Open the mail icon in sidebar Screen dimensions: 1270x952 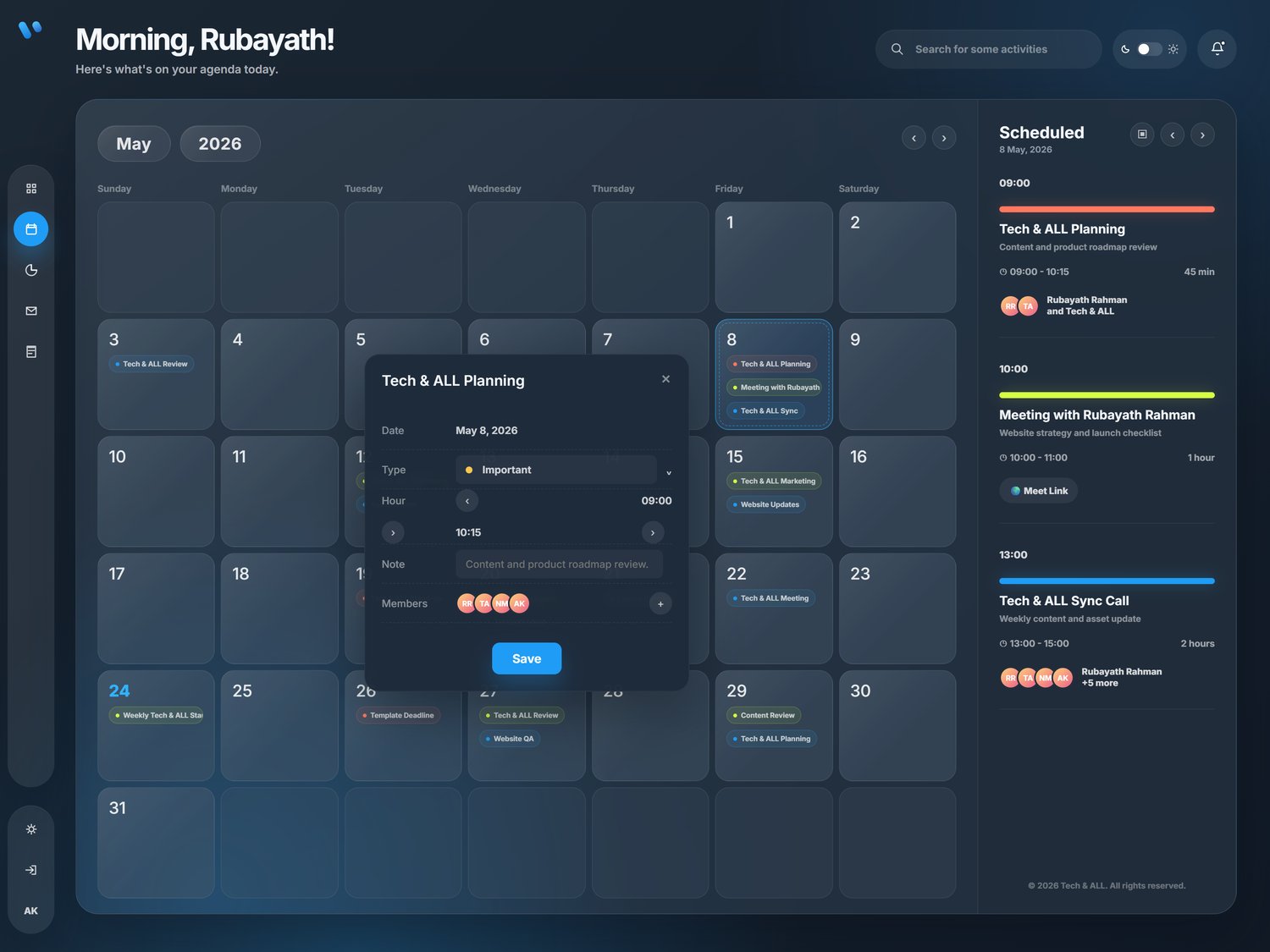(x=31, y=311)
